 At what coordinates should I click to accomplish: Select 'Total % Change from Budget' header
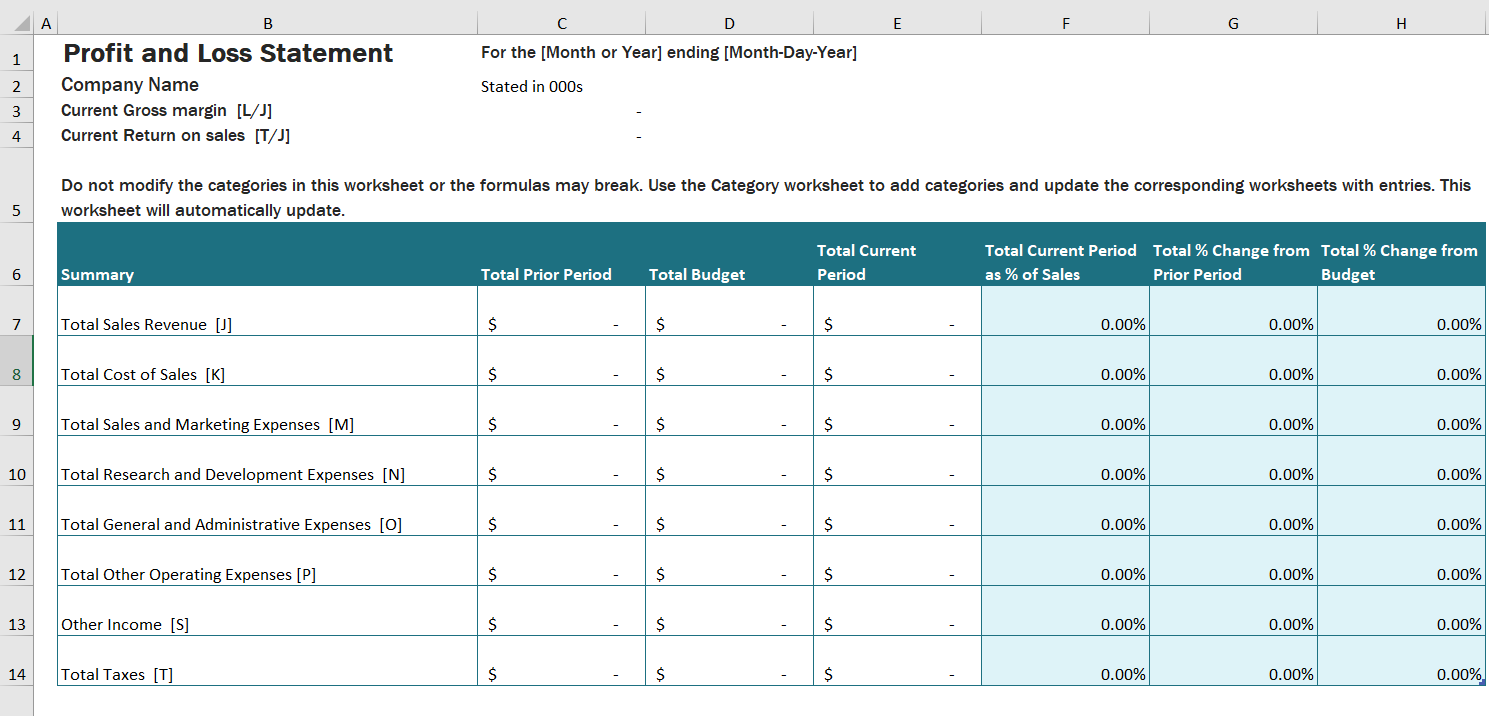click(x=1402, y=254)
